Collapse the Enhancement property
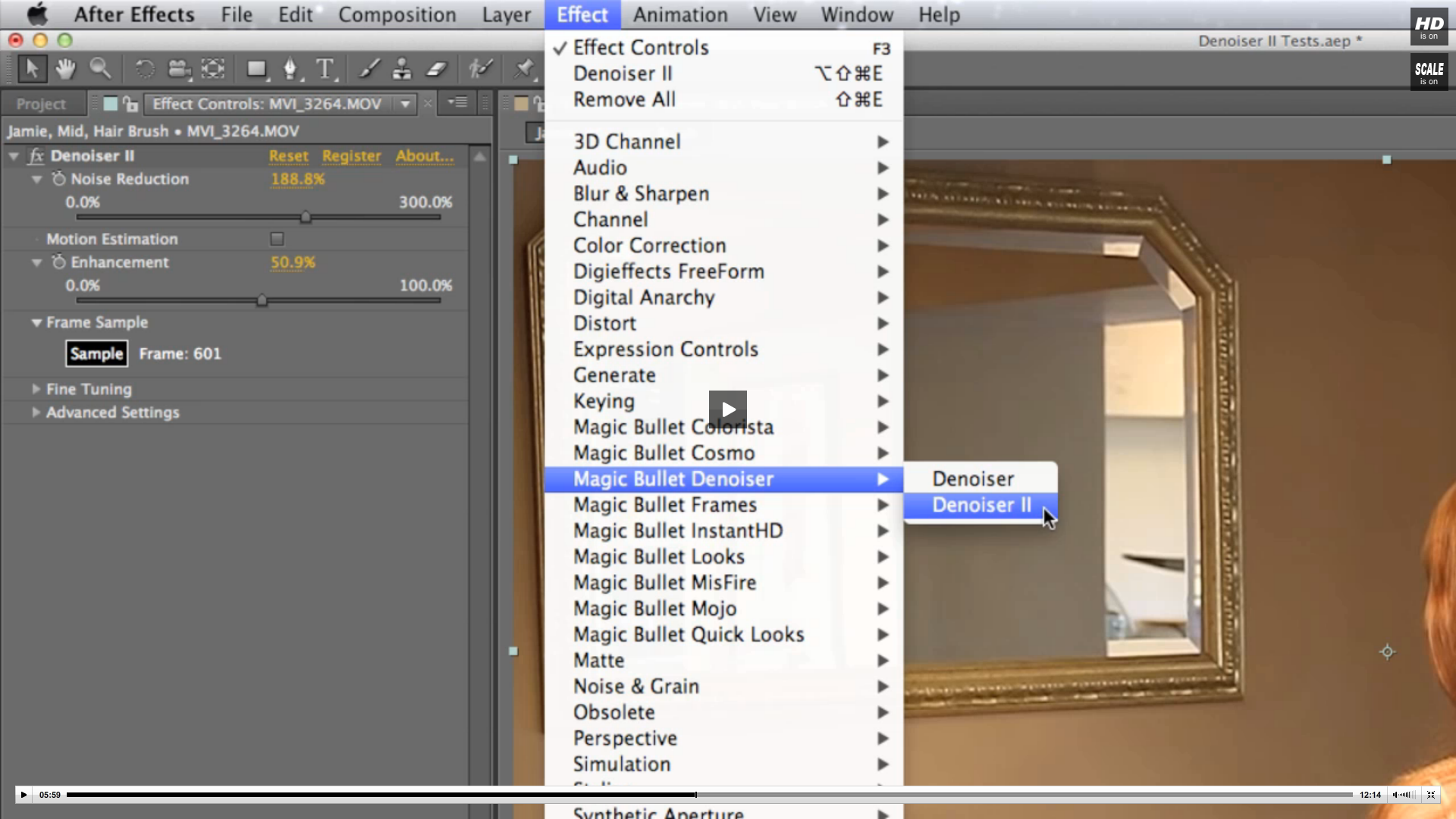 (36, 262)
